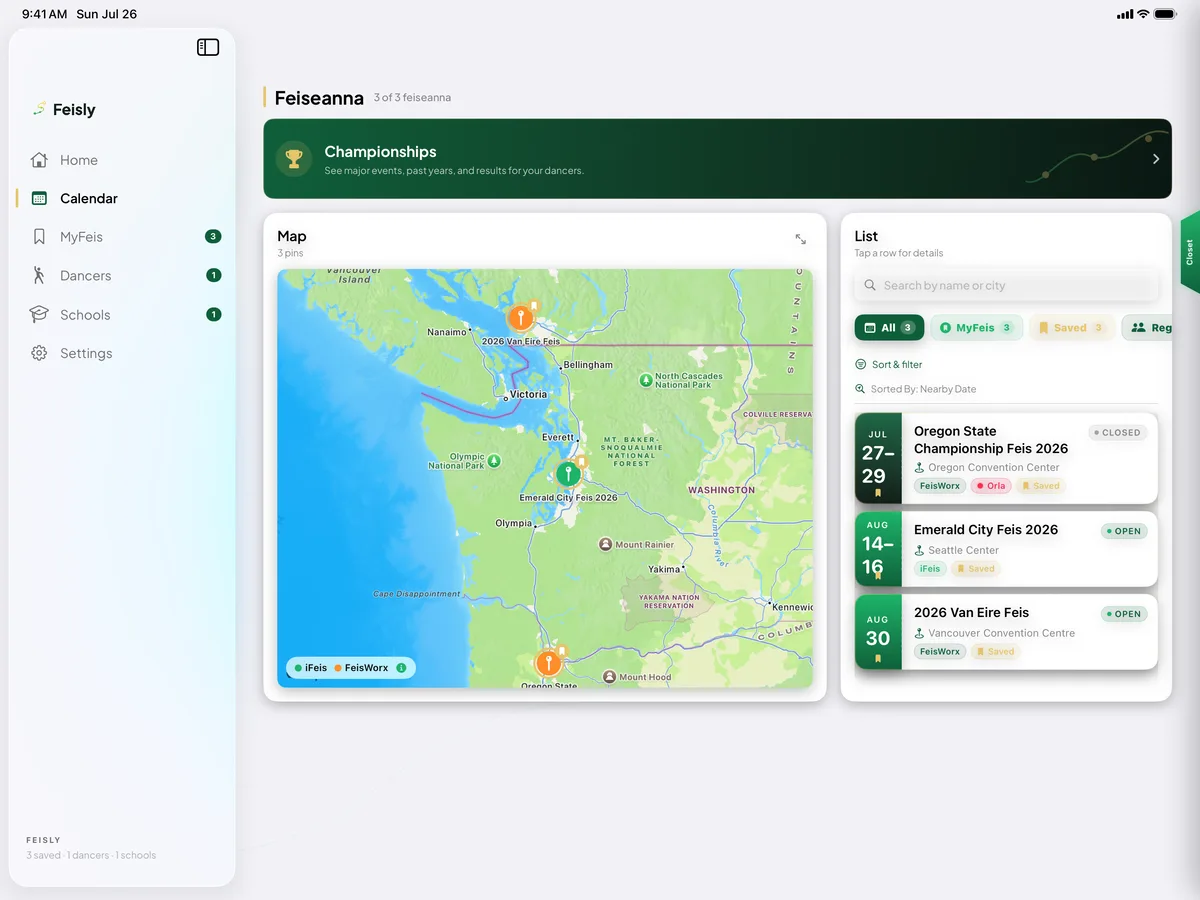1200x900 pixels.
Task: Expand Championships with the right chevron
Action: (1156, 159)
